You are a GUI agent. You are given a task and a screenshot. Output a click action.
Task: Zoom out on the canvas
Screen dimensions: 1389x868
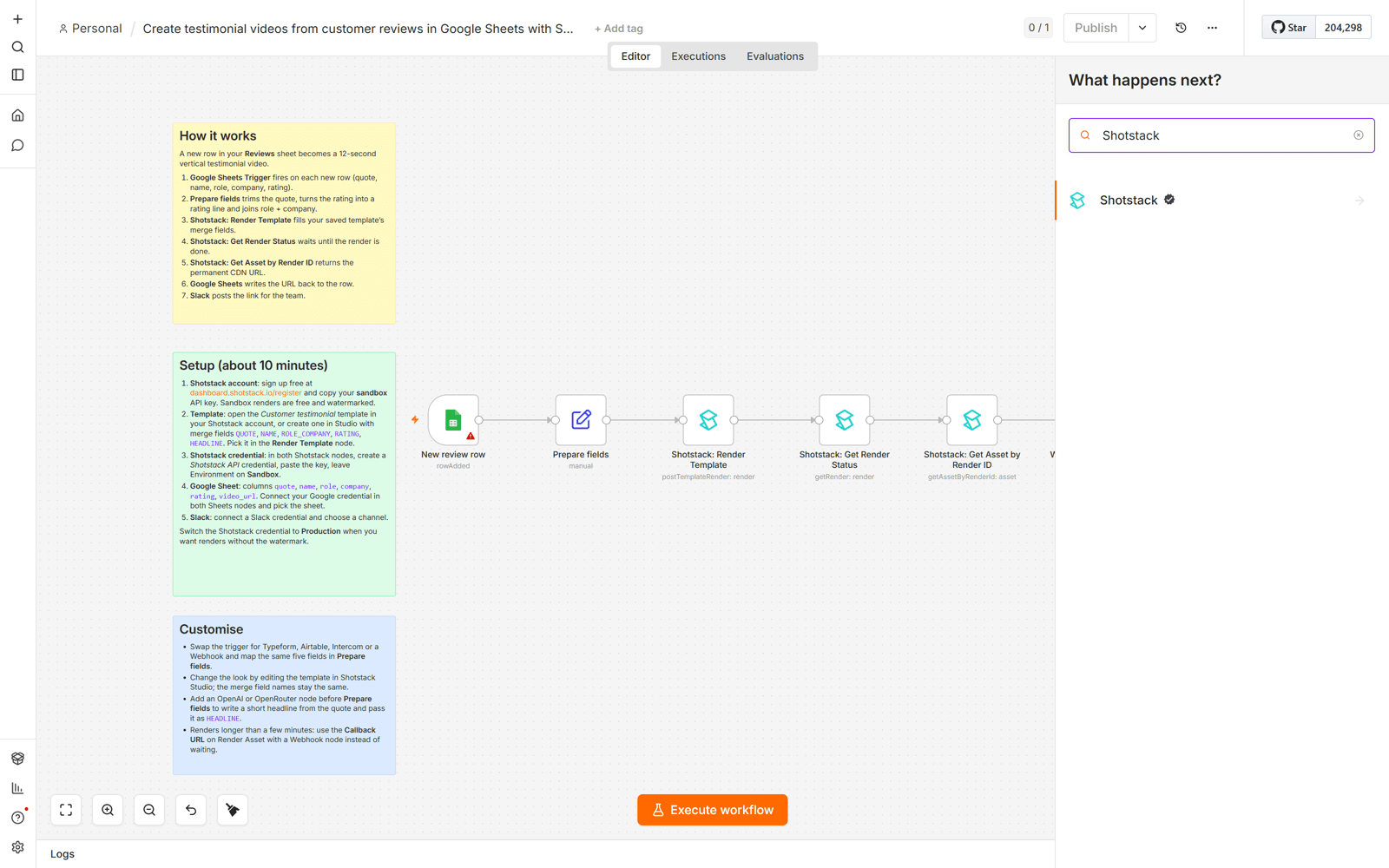click(149, 810)
